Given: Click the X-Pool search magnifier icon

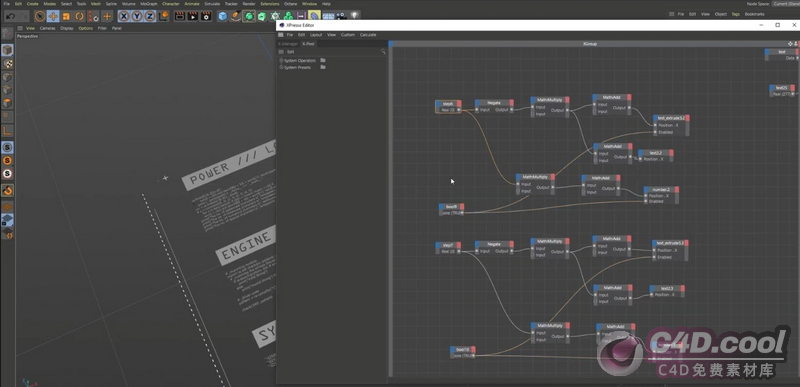Looking at the screenshot, I should click(x=383, y=52).
